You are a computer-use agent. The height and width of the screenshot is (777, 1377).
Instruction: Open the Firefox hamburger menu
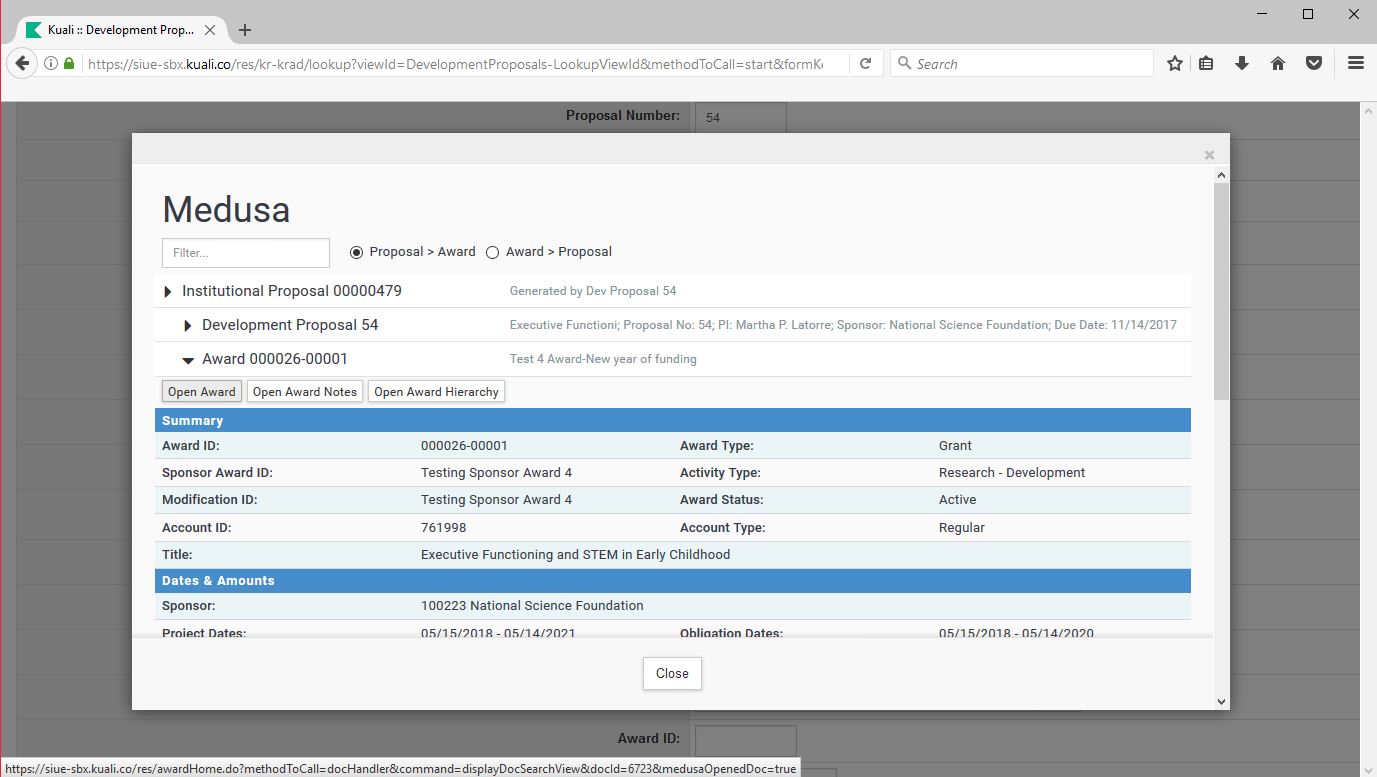point(1356,63)
